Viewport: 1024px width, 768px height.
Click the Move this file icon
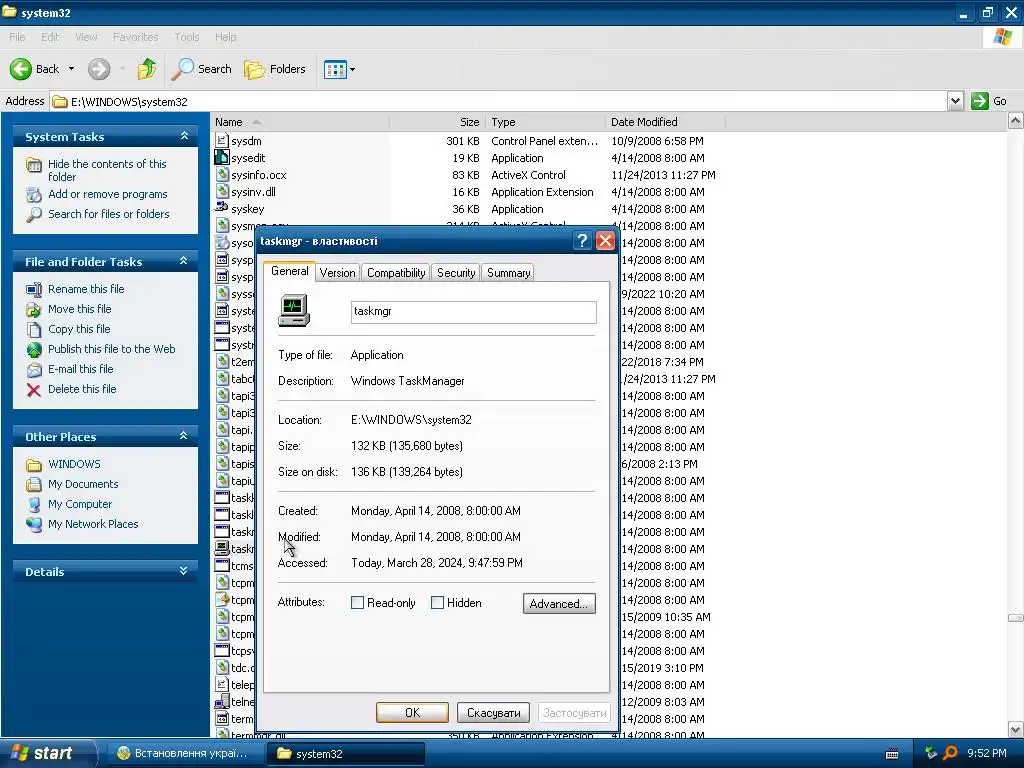pyautogui.click(x=34, y=310)
